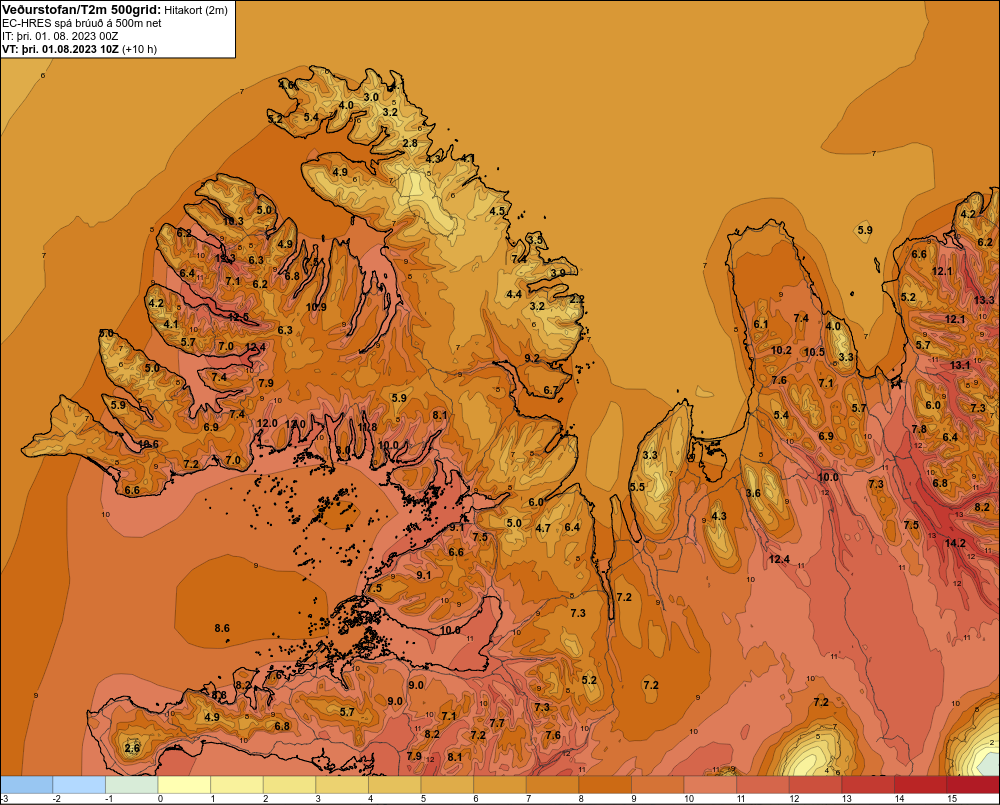
Task: Click the 4.7 temperature value
Action: (x=543, y=528)
